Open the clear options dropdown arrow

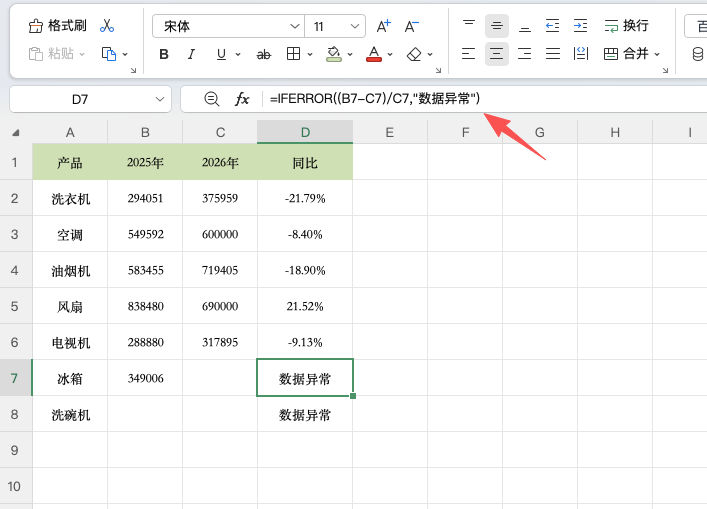point(430,55)
